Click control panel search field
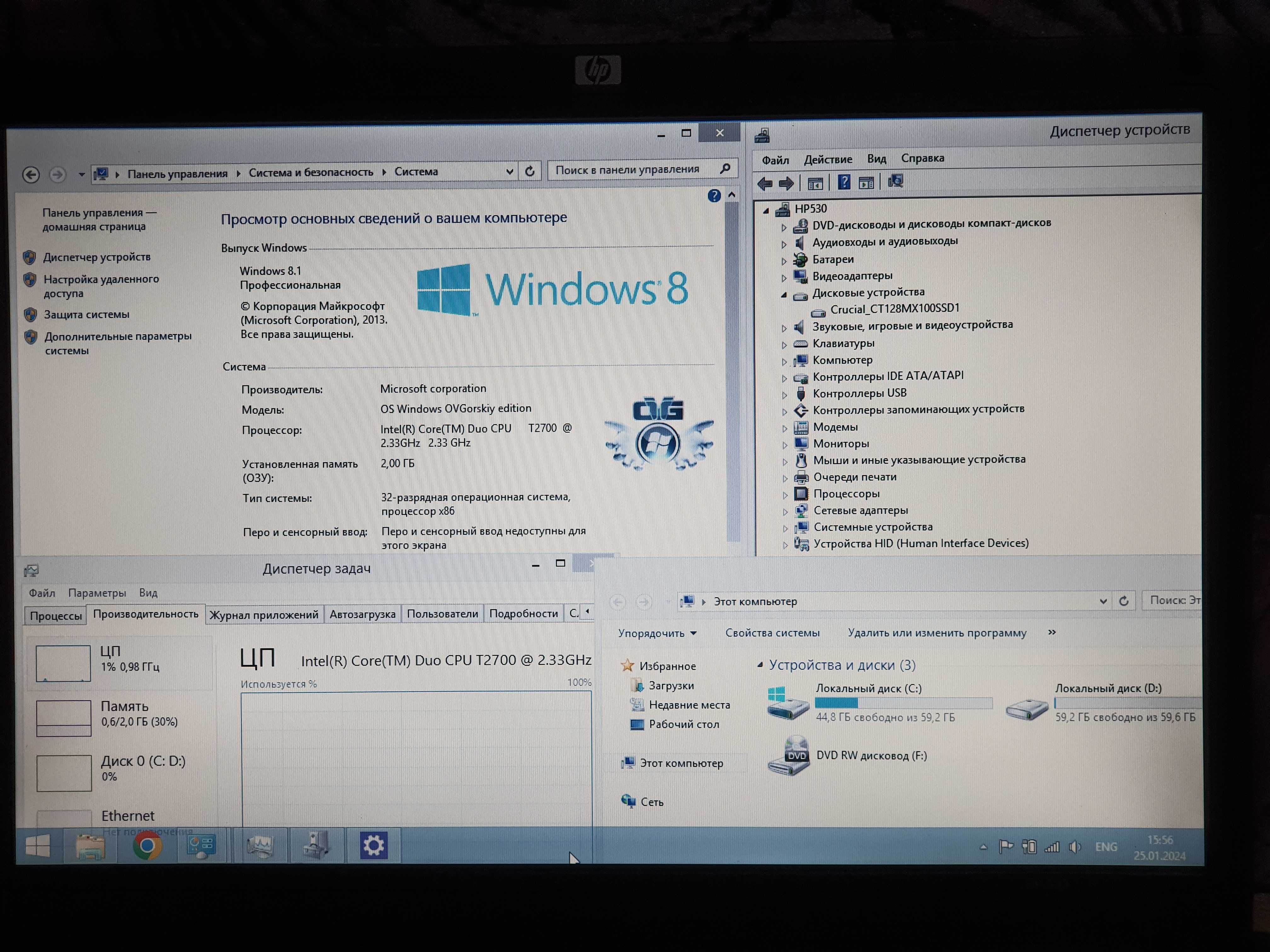The height and width of the screenshot is (952, 1270). coord(642,169)
